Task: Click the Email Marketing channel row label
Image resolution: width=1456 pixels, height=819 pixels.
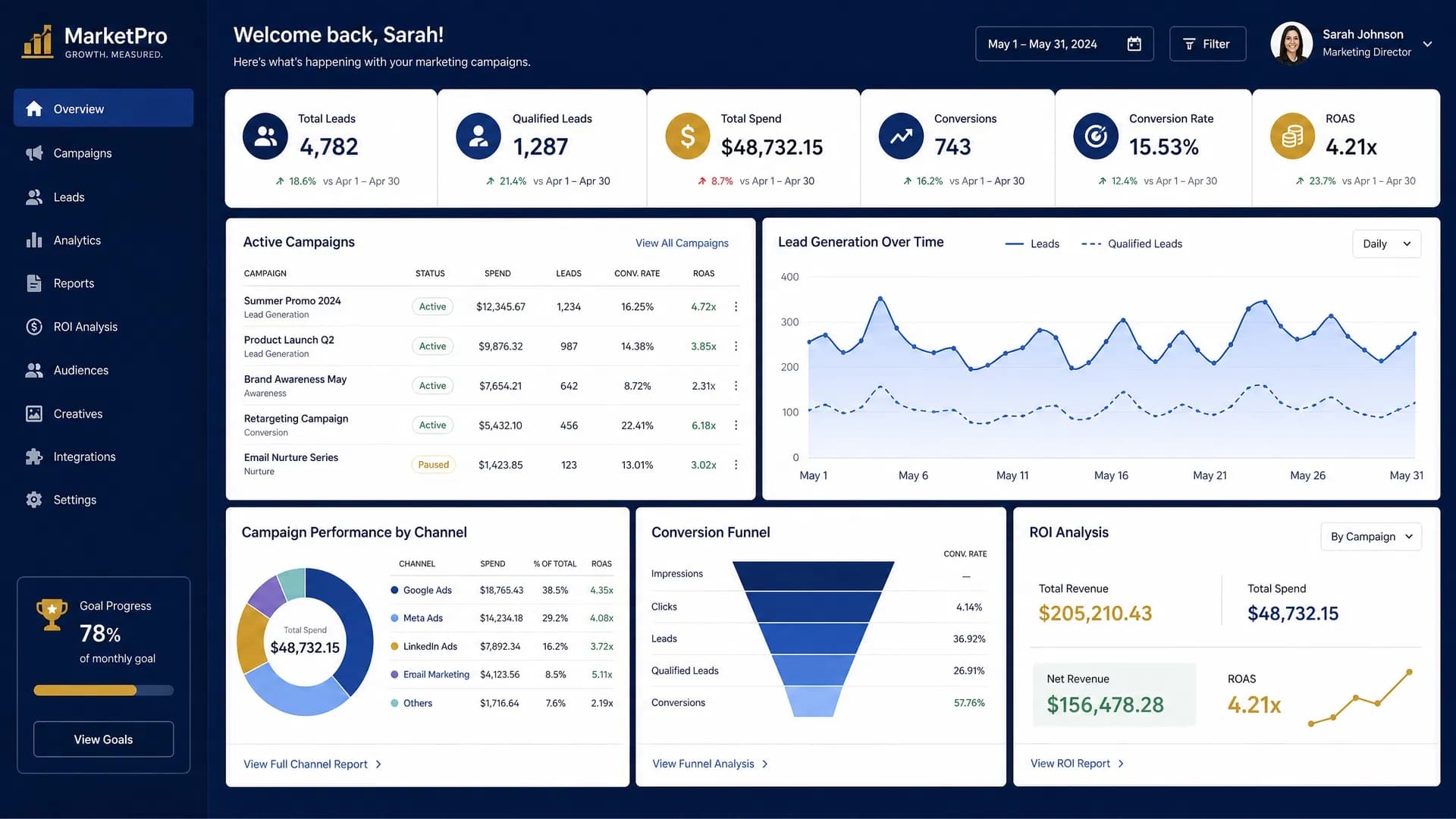Action: pos(436,674)
